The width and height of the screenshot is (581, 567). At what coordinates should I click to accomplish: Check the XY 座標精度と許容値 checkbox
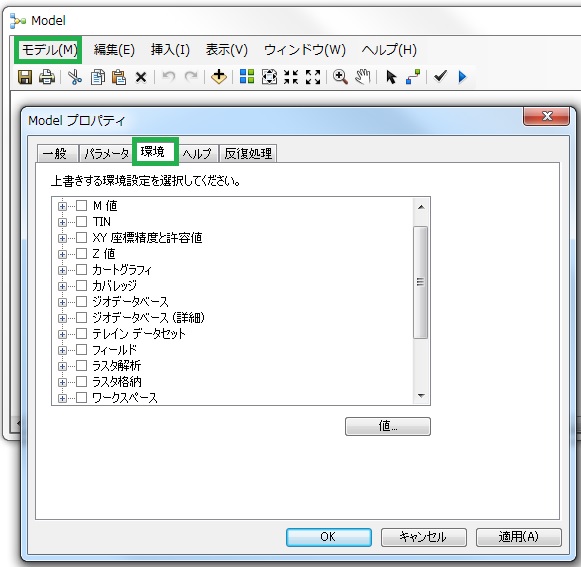point(82,238)
